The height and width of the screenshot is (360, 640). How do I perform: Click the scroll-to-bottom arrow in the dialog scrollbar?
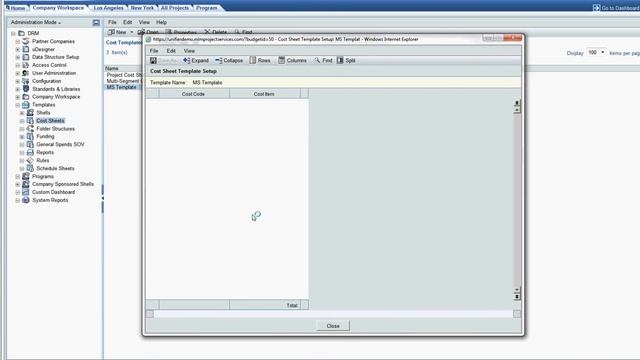tap(517, 297)
